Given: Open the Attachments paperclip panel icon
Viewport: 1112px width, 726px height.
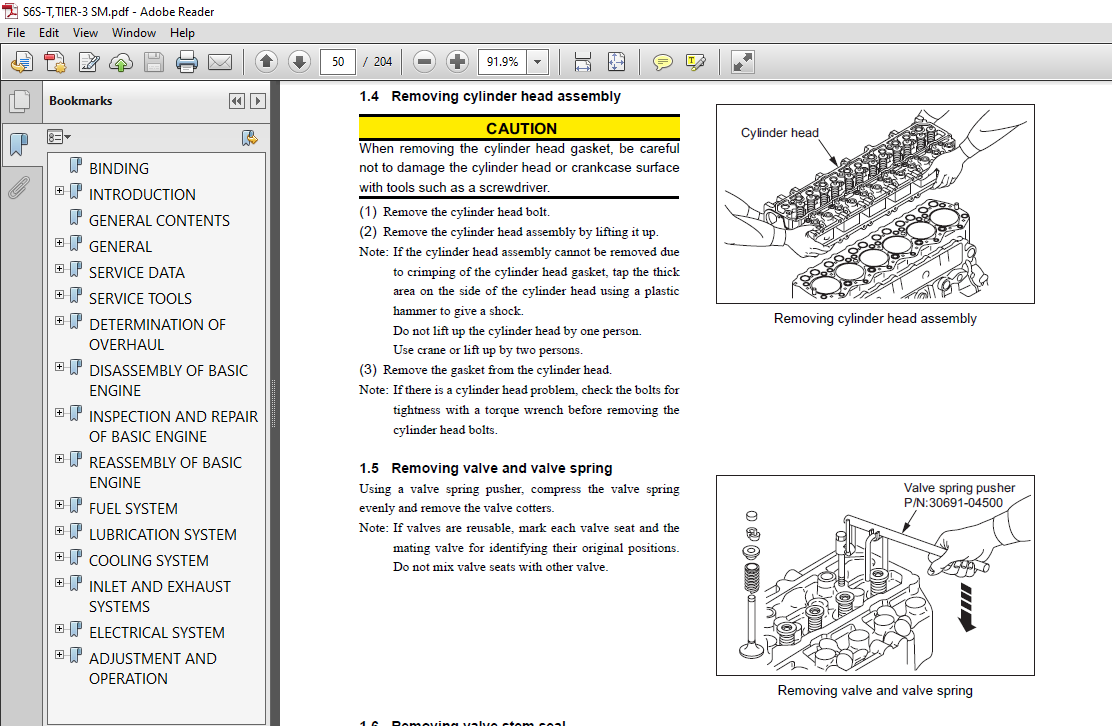Looking at the screenshot, I should (19, 188).
